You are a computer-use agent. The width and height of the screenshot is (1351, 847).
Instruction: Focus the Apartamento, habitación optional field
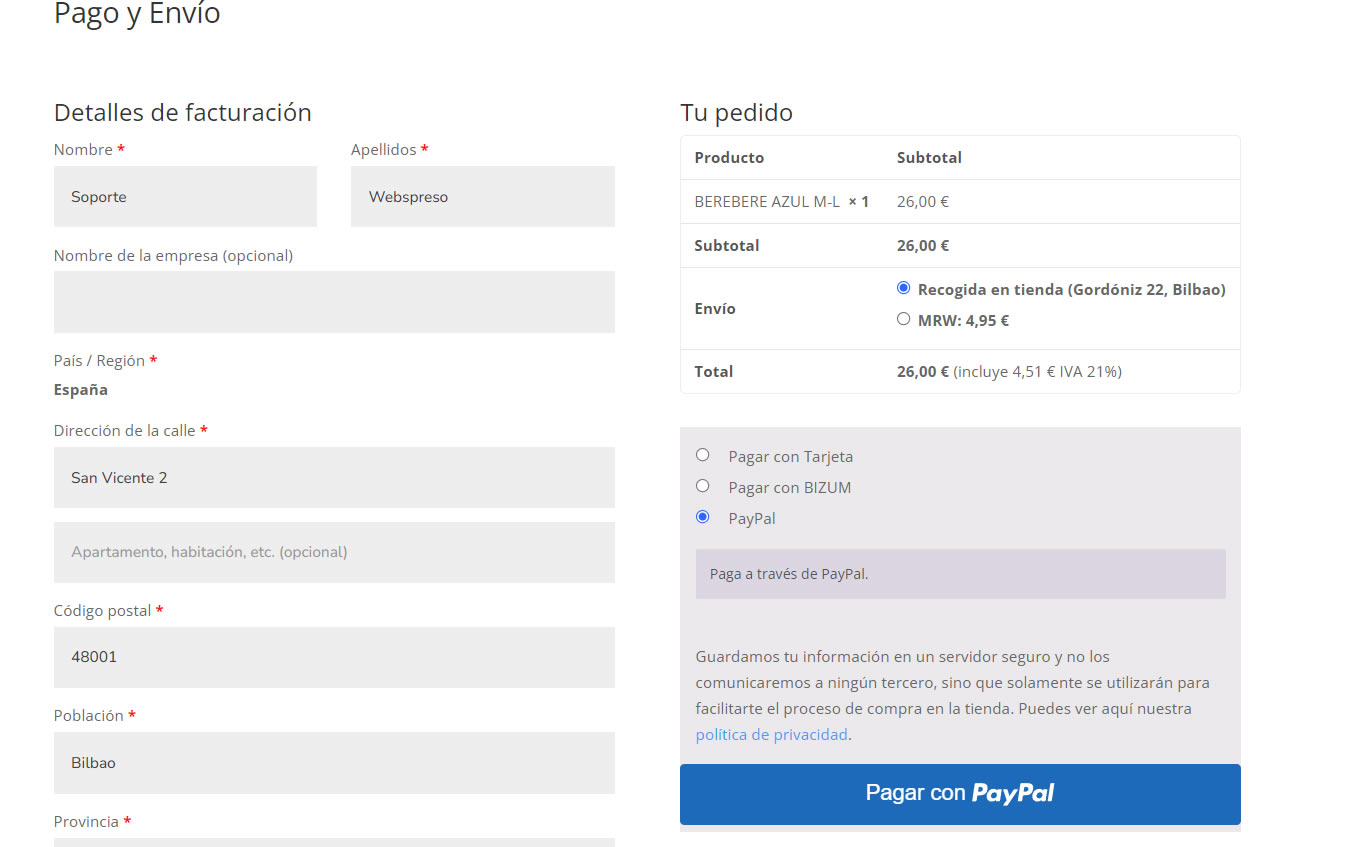pos(334,552)
